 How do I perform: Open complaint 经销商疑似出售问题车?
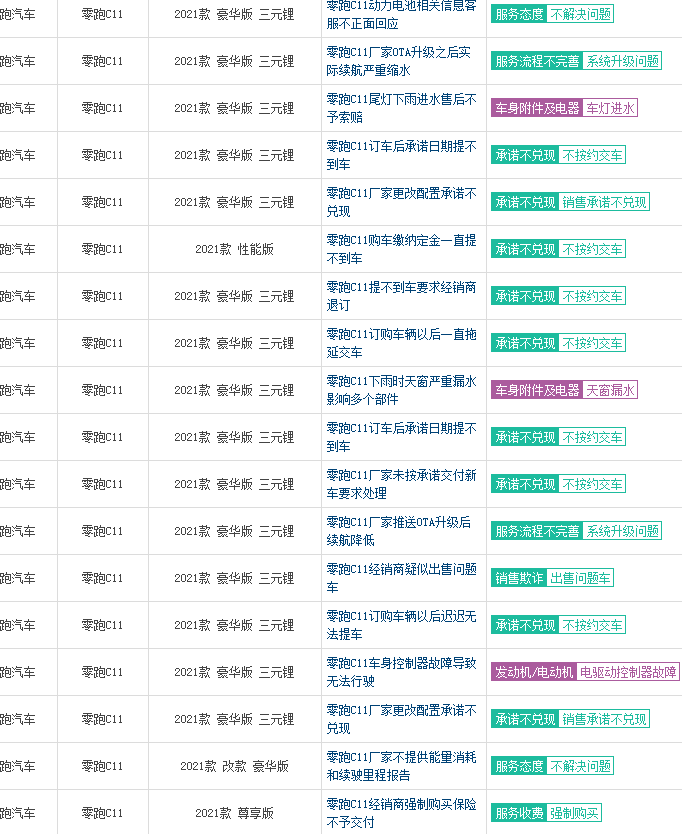pos(401,578)
